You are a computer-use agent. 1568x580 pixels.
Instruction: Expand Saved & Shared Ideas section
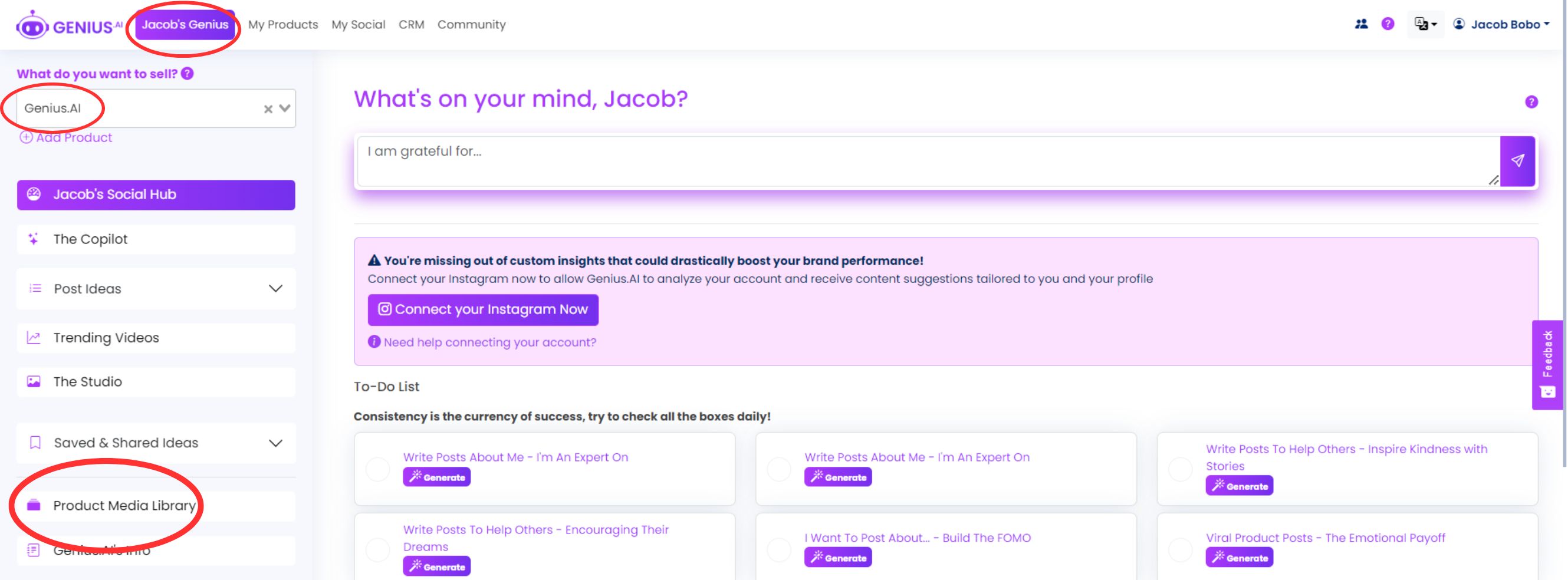pos(156,443)
